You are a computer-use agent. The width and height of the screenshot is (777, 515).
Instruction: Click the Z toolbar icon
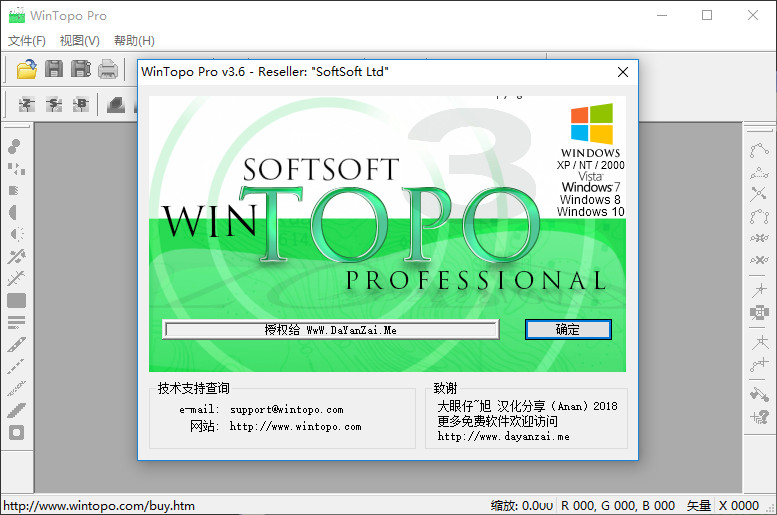coord(27,105)
